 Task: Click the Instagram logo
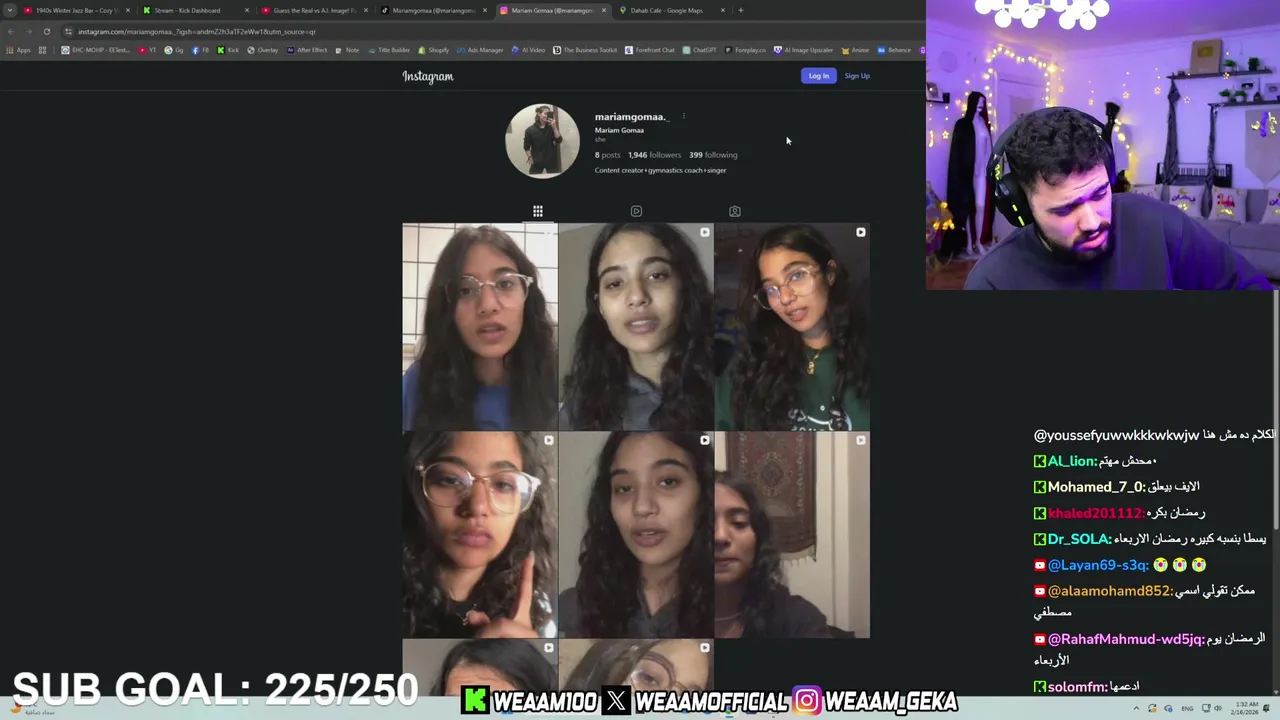click(428, 76)
